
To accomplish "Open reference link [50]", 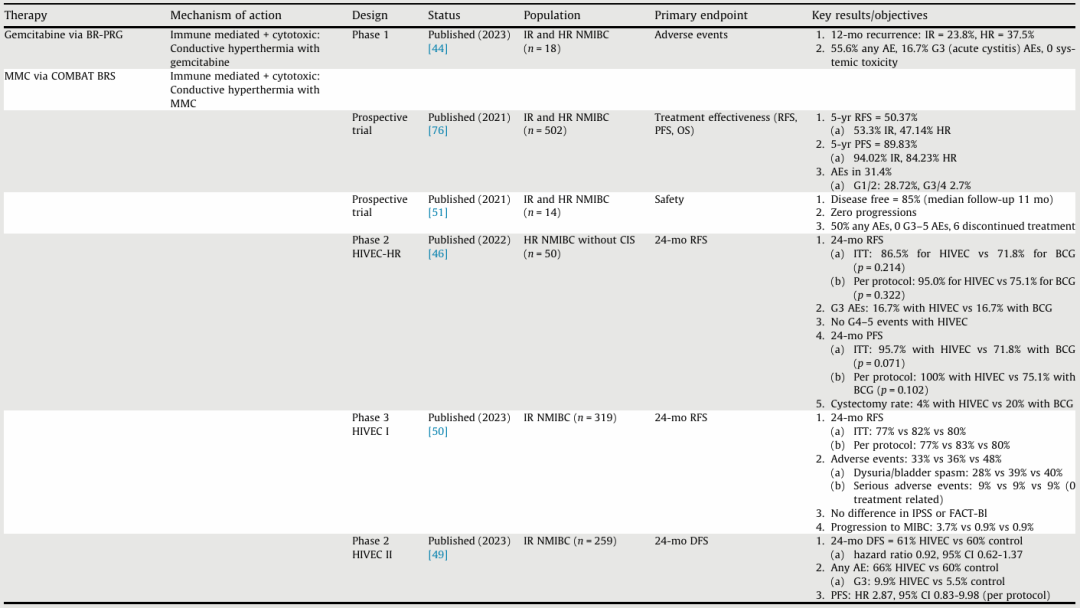I will pyautogui.click(x=437, y=431).
